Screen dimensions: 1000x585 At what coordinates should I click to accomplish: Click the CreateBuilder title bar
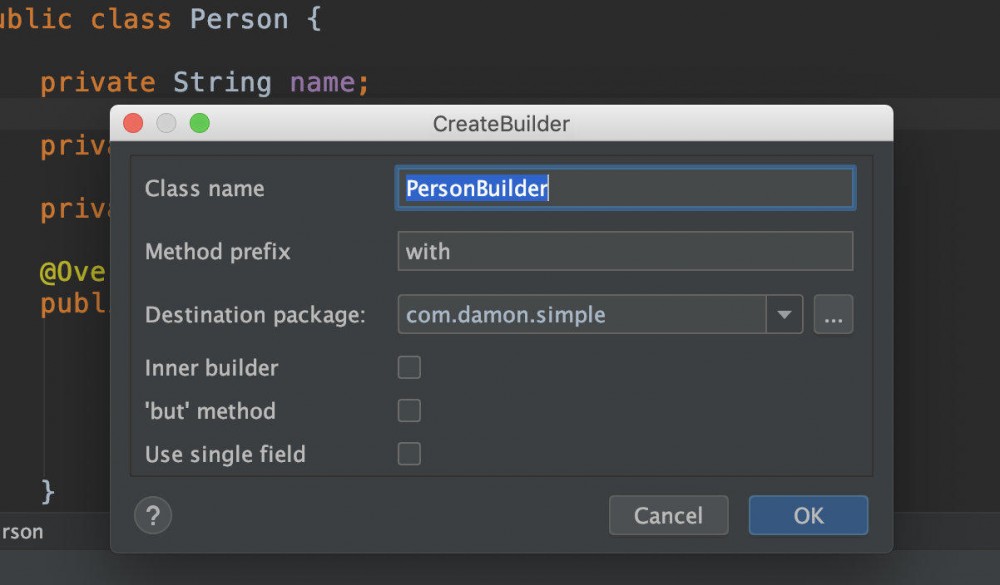(x=501, y=124)
